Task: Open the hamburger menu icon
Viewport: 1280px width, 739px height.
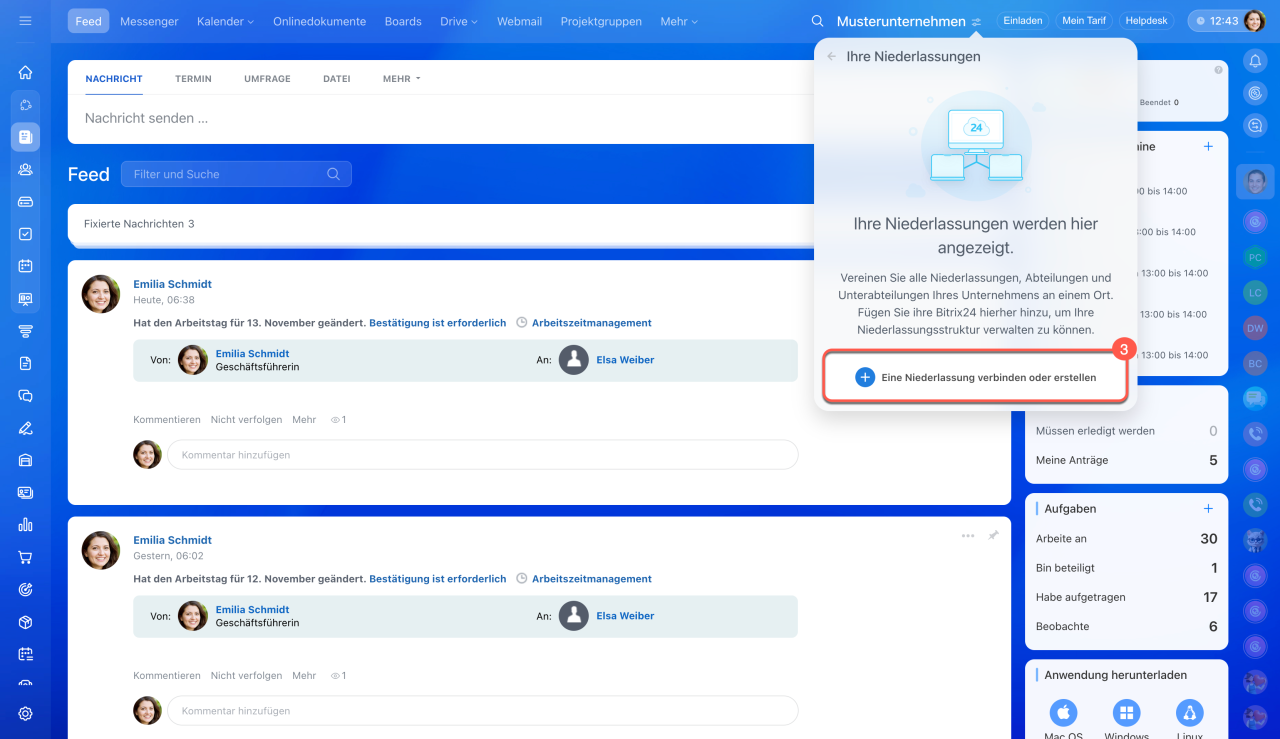Action: [25, 21]
